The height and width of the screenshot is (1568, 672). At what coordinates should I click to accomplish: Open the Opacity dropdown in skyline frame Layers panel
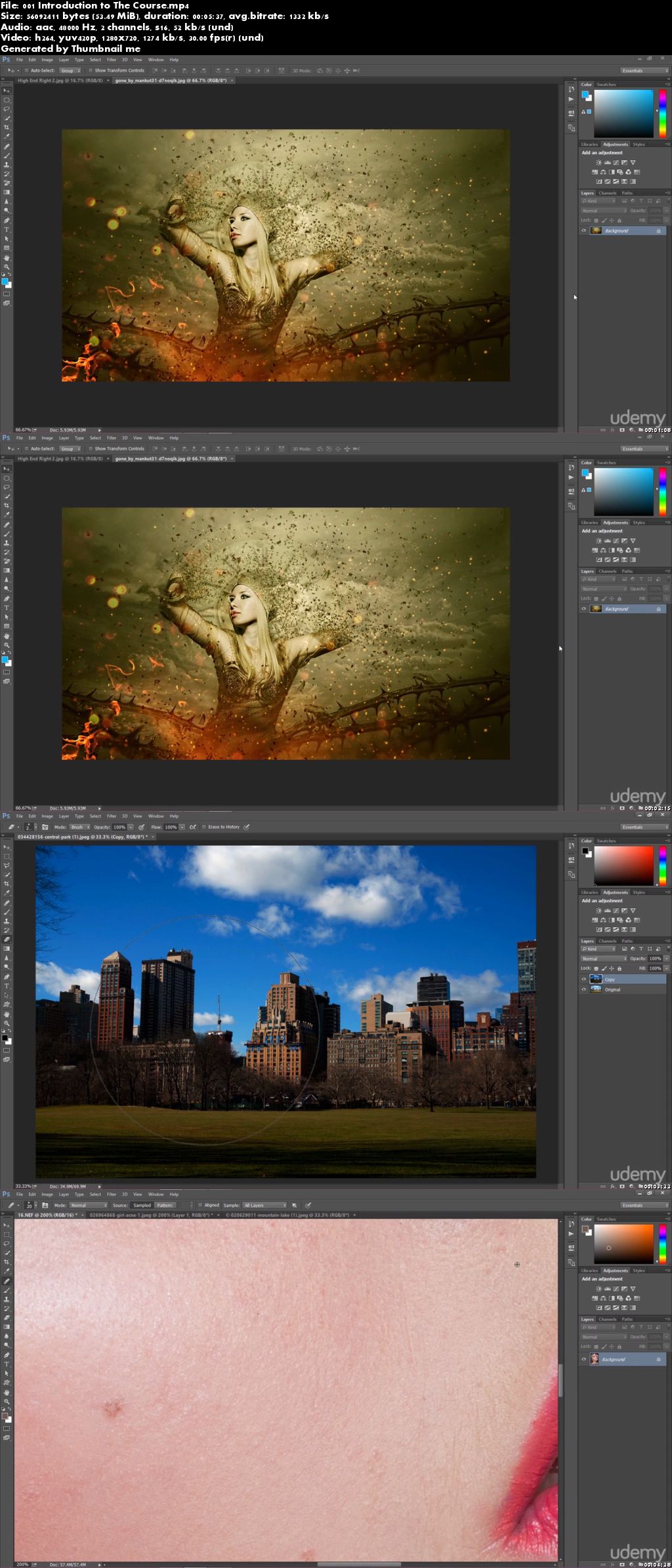click(666, 959)
